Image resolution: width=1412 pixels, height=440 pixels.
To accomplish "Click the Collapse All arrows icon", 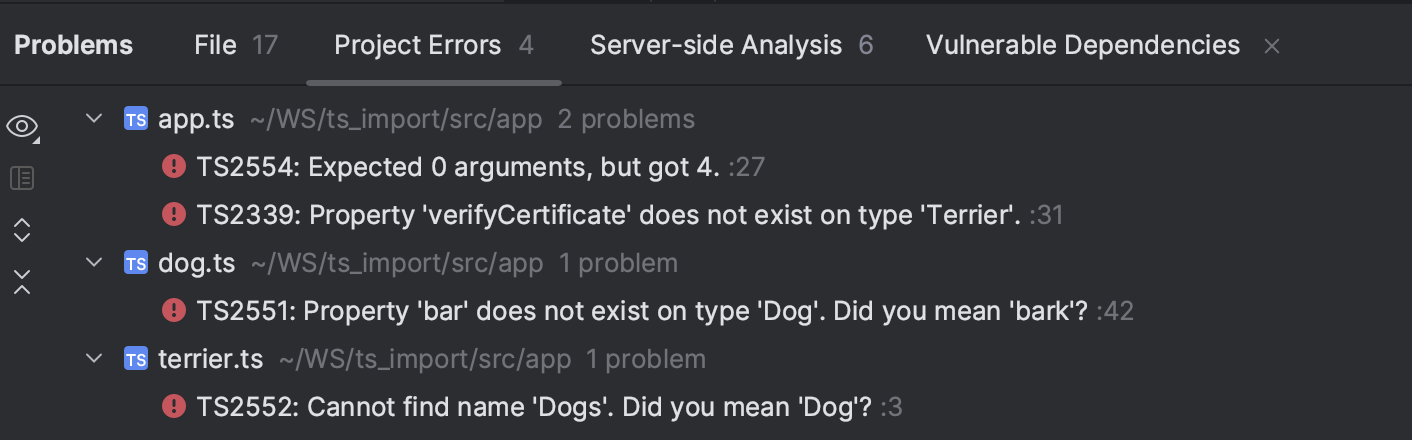I will [x=22, y=282].
